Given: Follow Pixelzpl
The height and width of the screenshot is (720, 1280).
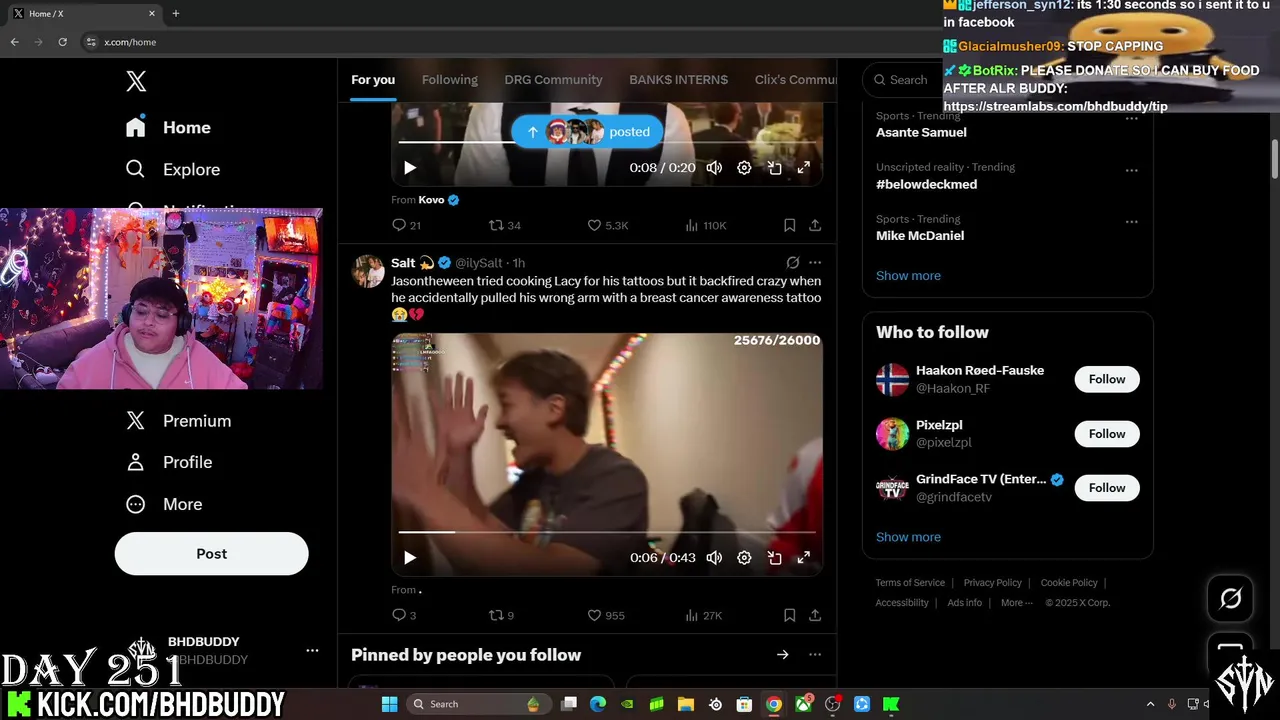Looking at the screenshot, I should tap(1107, 434).
